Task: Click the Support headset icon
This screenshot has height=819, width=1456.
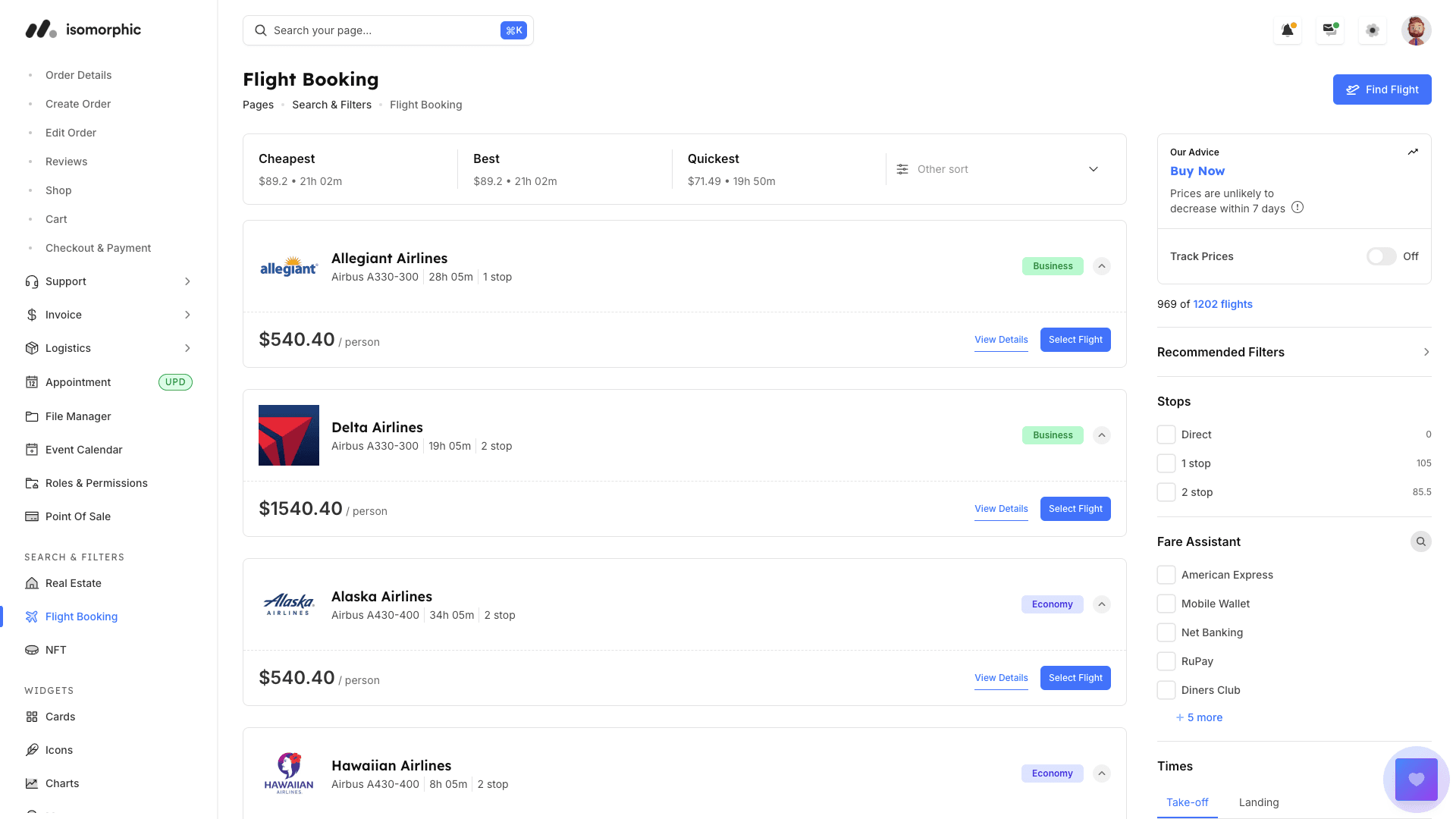Action: click(32, 281)
